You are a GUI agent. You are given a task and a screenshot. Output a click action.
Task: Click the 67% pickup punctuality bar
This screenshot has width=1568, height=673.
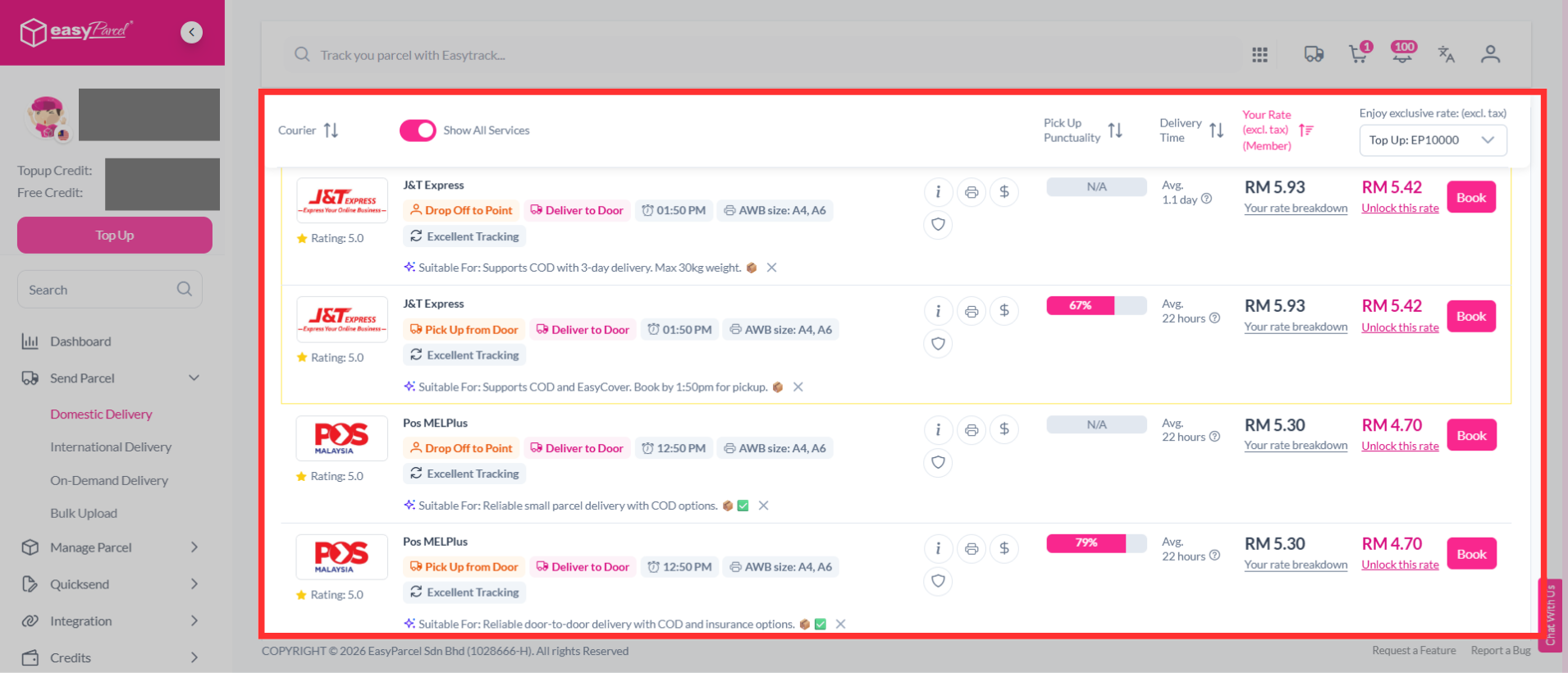[1096, 305]
